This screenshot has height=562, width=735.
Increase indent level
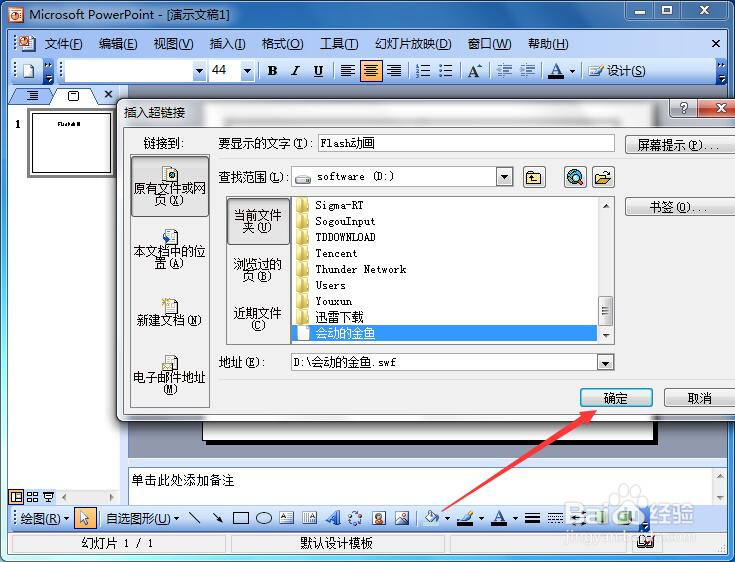(528, 71)
